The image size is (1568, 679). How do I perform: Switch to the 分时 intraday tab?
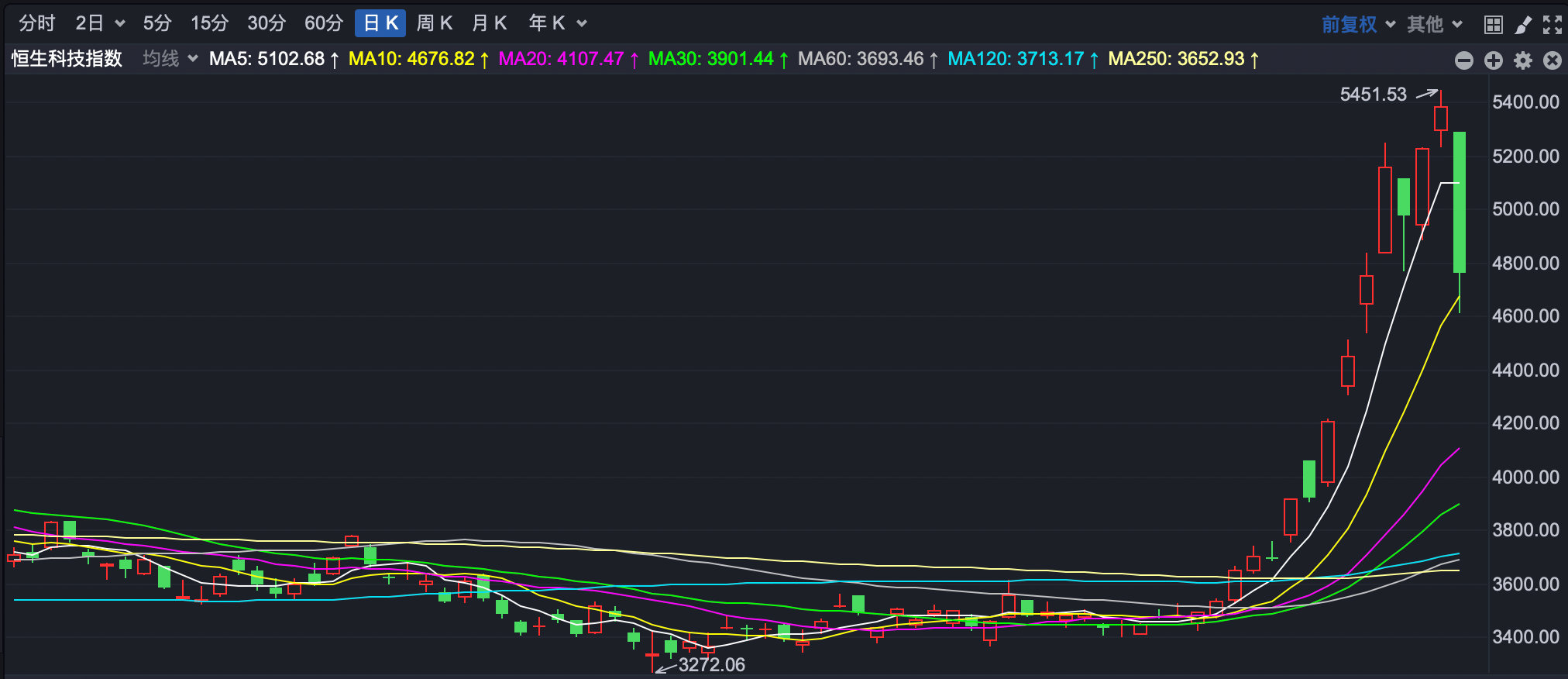coord(37,23)
